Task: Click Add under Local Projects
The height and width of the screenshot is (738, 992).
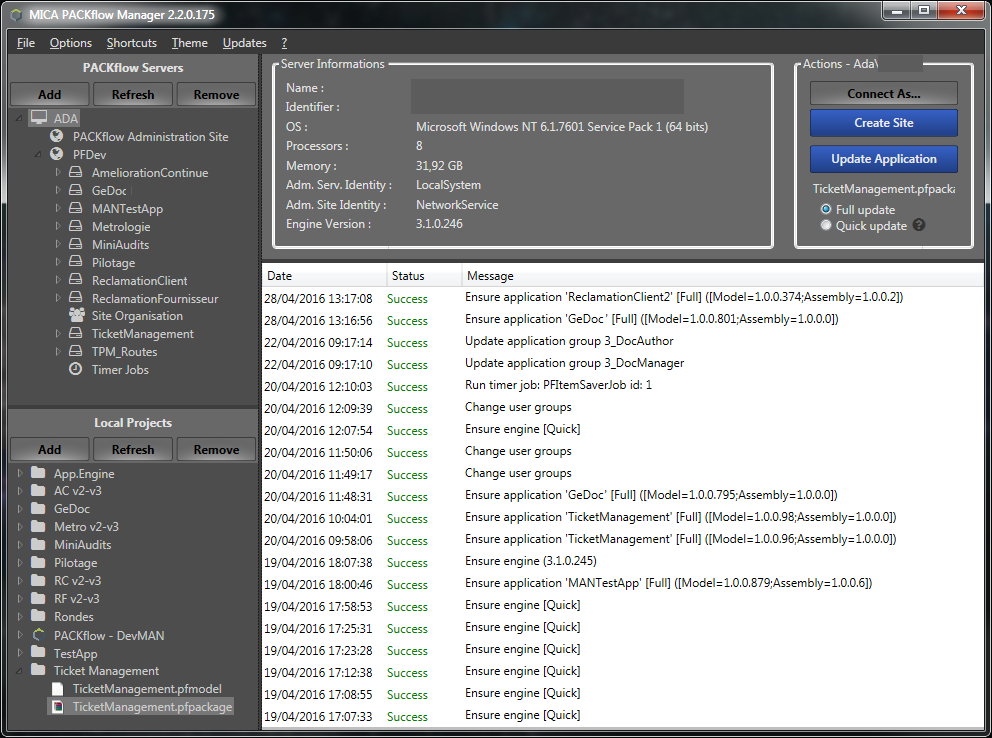Action: [49, 449]
